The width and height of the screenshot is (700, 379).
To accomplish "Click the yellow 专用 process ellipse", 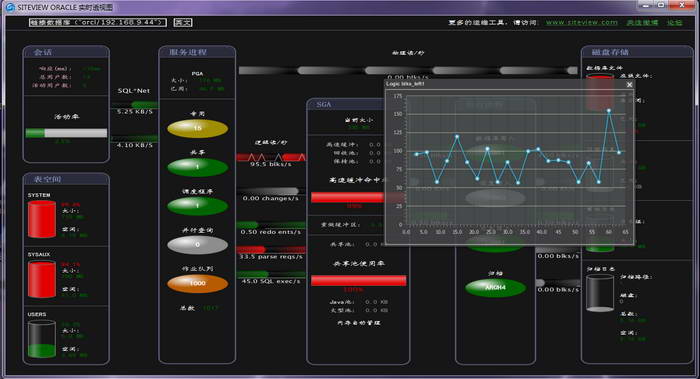I will pyautogui.click(x=197, y=128).
